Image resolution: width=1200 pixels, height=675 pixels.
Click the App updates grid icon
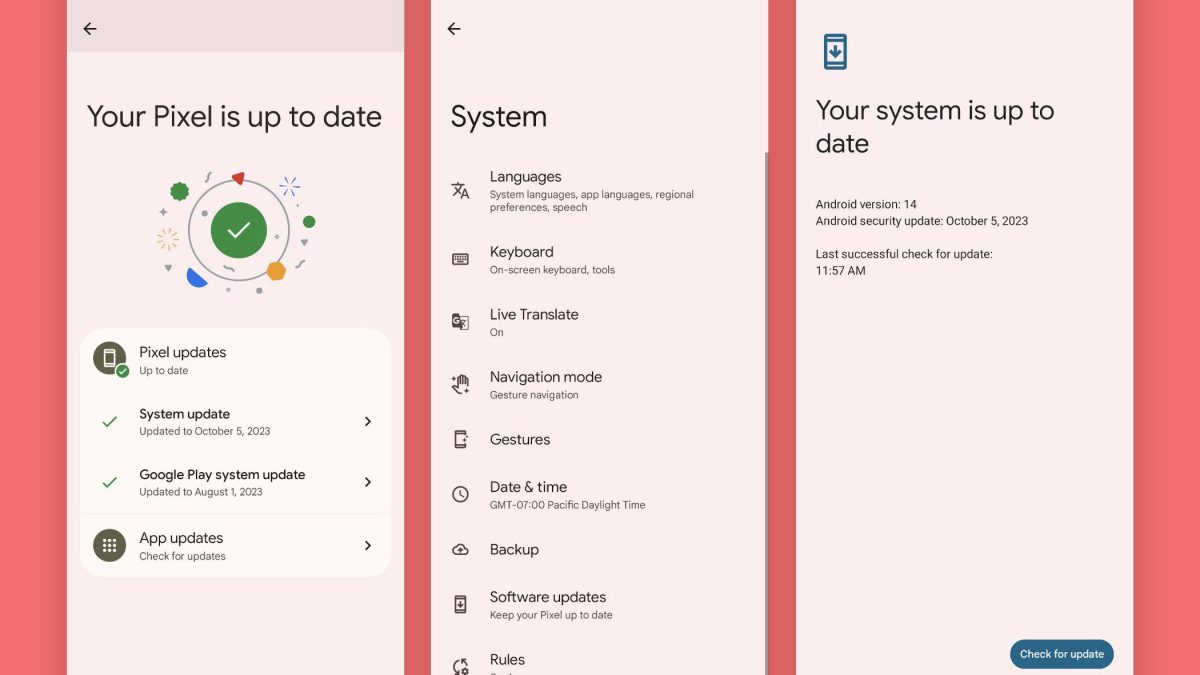pos(110,545)
